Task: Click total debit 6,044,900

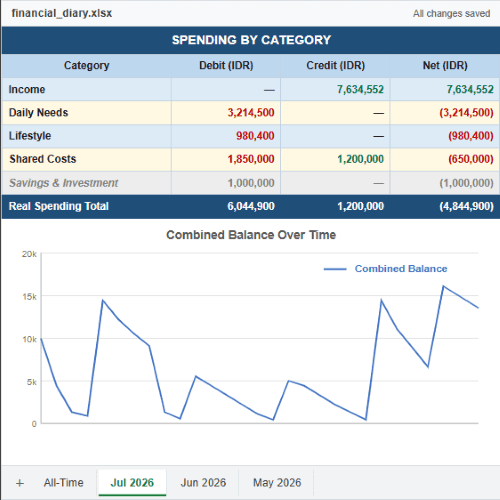Action: point(251,206)
